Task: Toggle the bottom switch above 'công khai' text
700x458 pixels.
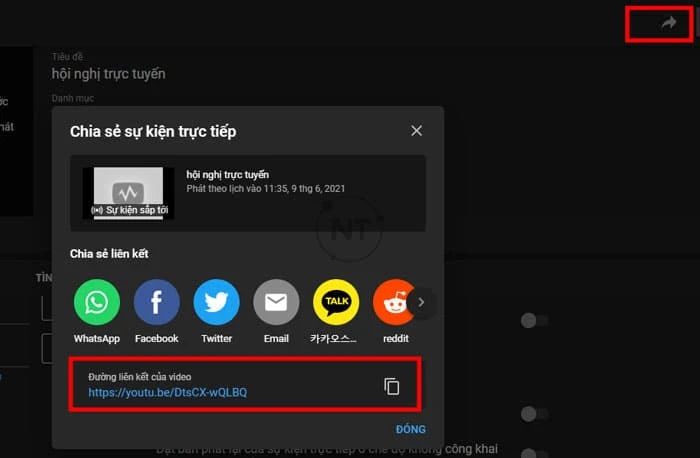Action: tap(534, 453)
